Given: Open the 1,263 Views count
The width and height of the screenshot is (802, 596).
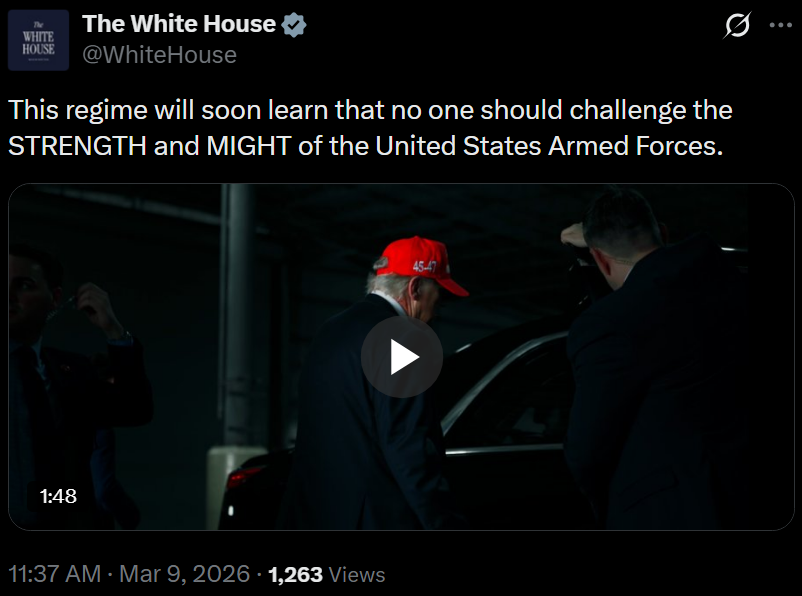Looking at the screenshot, I should tap(327, 574).
